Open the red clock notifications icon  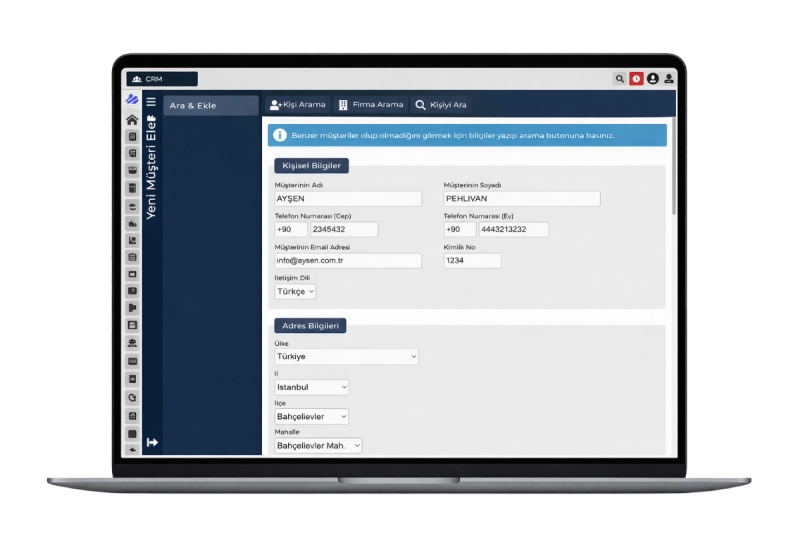pos(636,79)
